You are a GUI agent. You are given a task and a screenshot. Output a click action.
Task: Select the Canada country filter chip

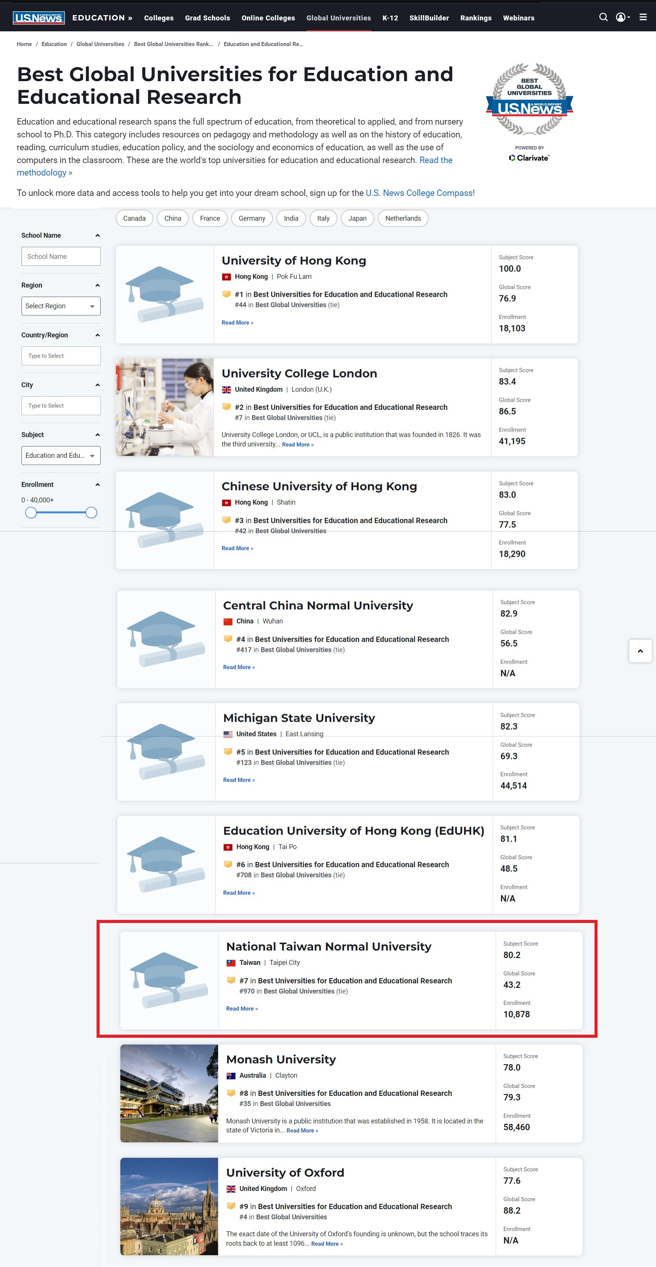tap(134, 218)
